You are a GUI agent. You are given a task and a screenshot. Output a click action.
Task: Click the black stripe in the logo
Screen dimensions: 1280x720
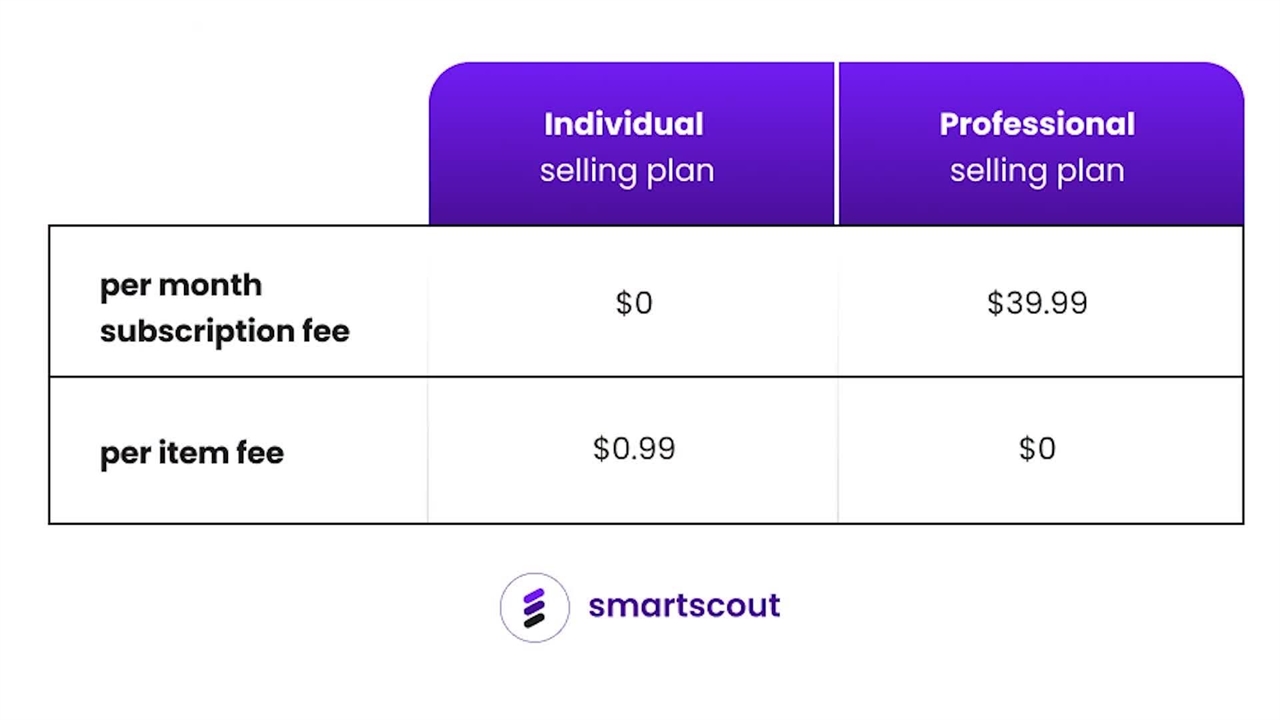534,620
